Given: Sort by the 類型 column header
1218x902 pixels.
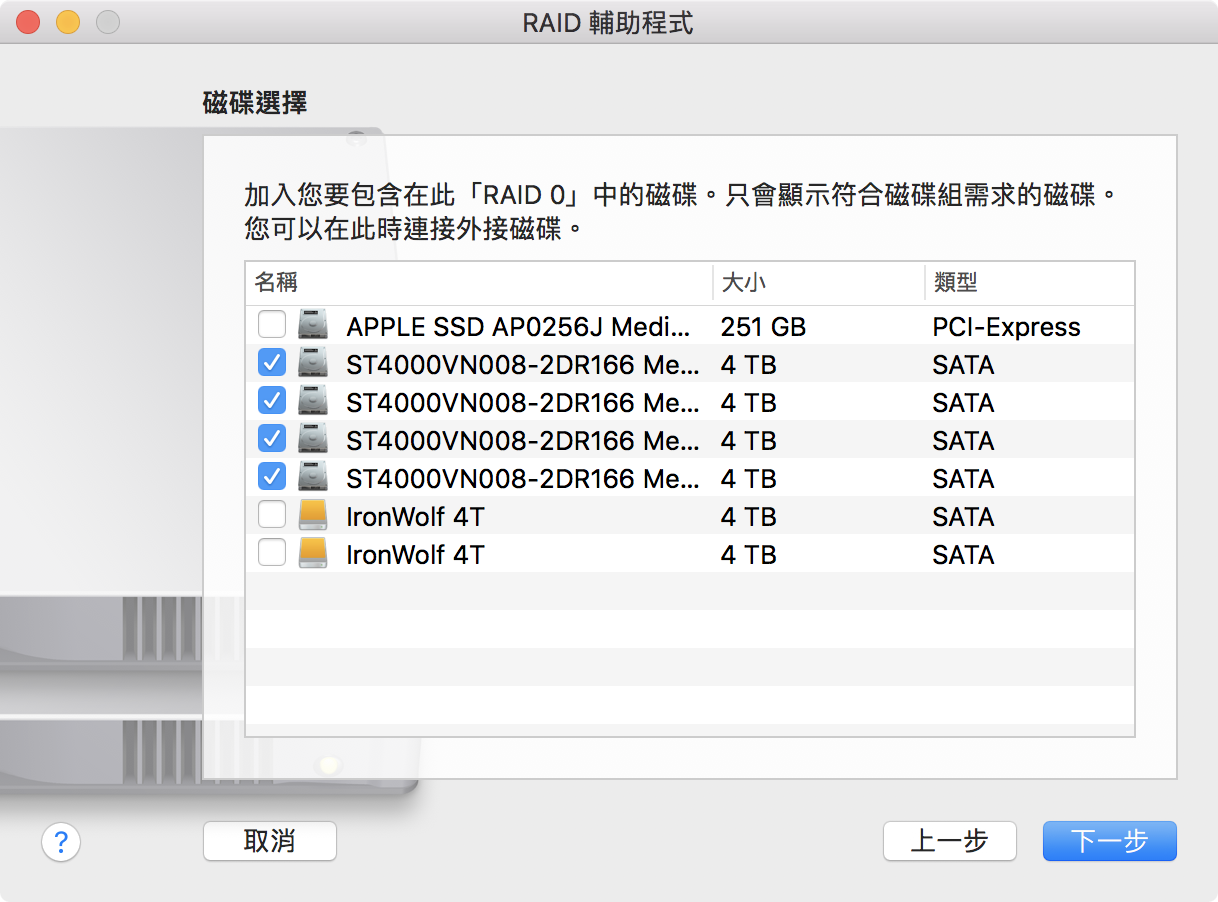Looking at the screenshot, I should pos(1028,282).
